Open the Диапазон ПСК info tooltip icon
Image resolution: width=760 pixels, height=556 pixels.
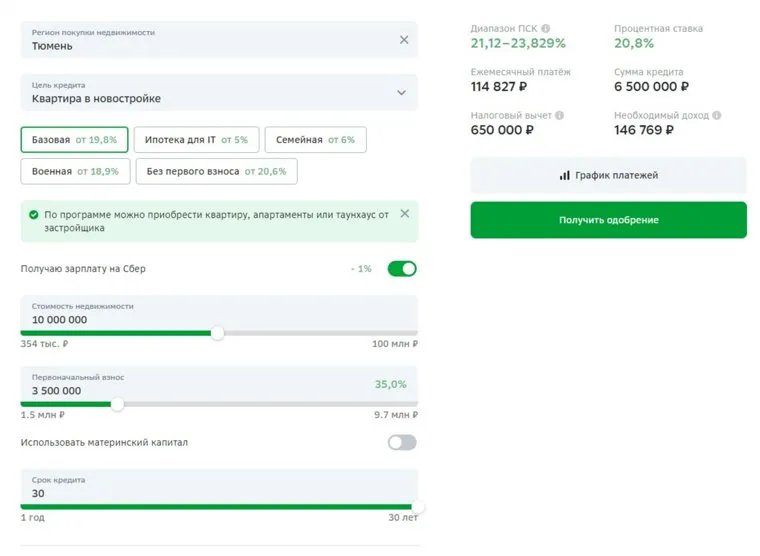pyautogui.click(x=546, y=29)
